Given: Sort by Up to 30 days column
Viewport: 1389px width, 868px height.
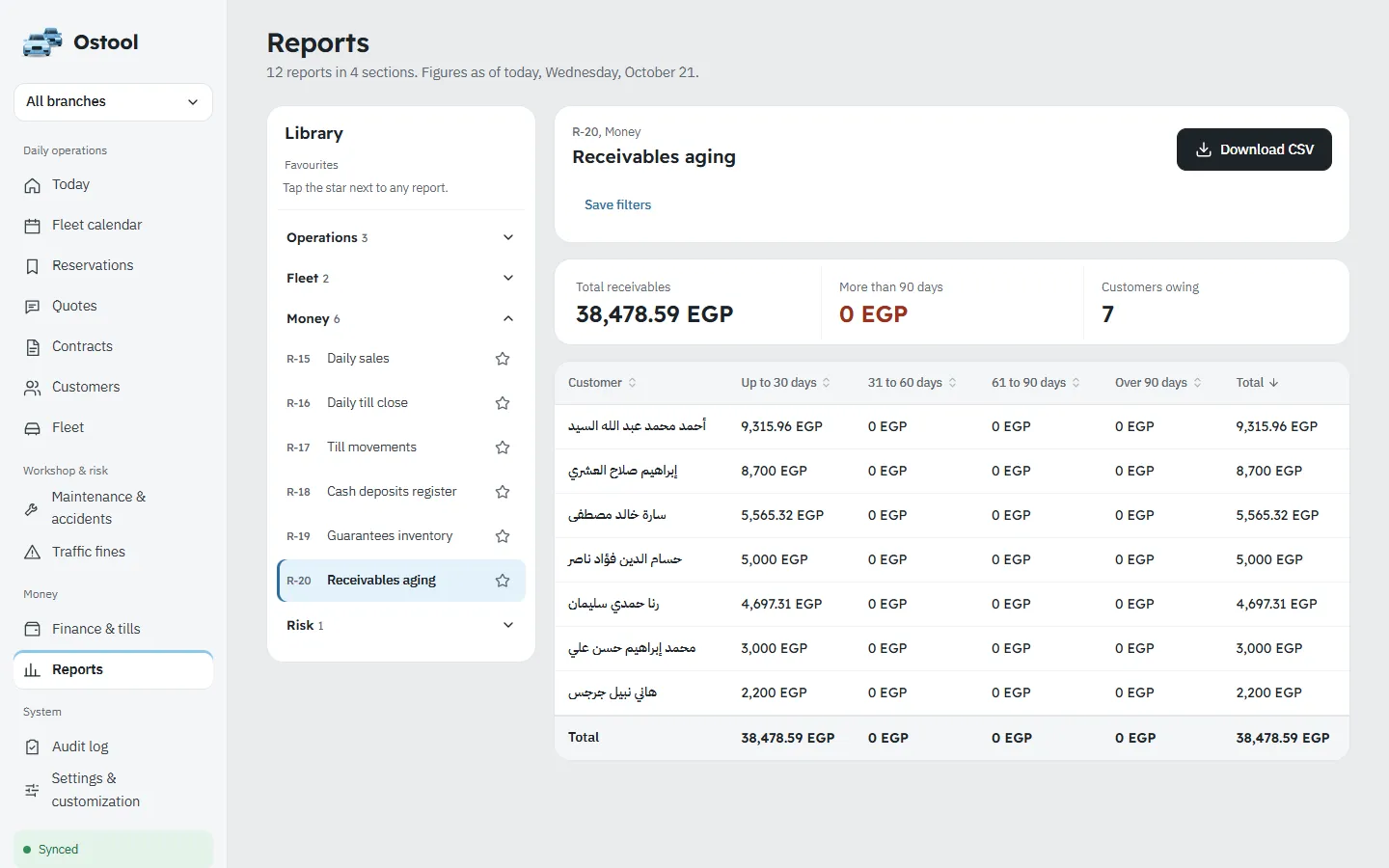Looking at the screenshot, I should pyautogui.click(x=785, y=383).
